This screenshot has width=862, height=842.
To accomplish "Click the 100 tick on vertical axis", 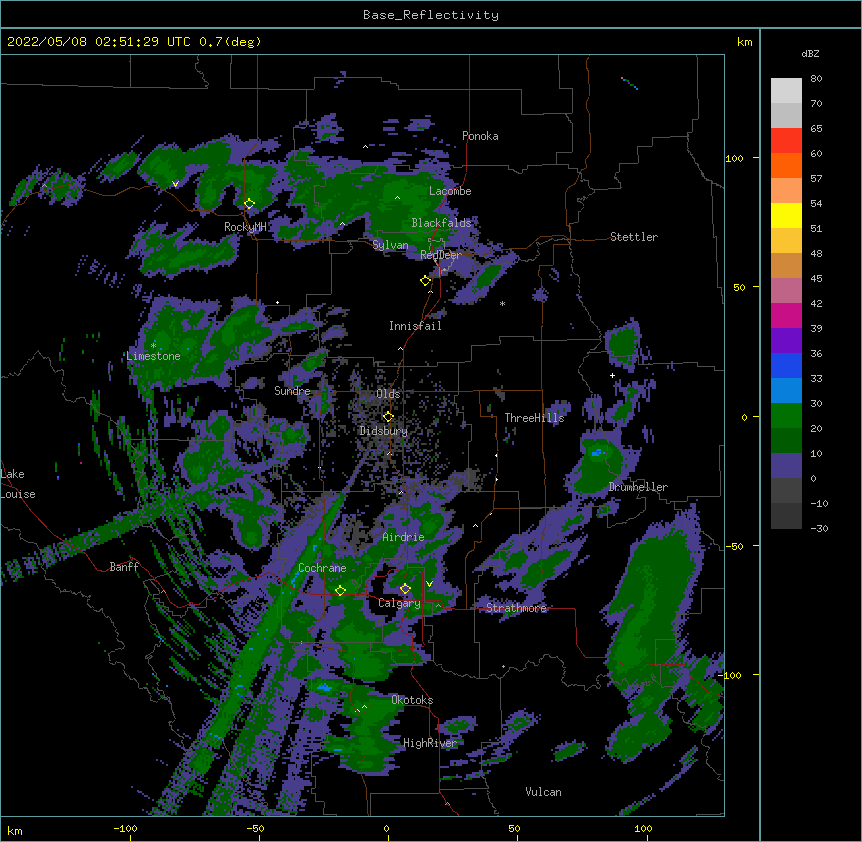I will pos(734,158).
